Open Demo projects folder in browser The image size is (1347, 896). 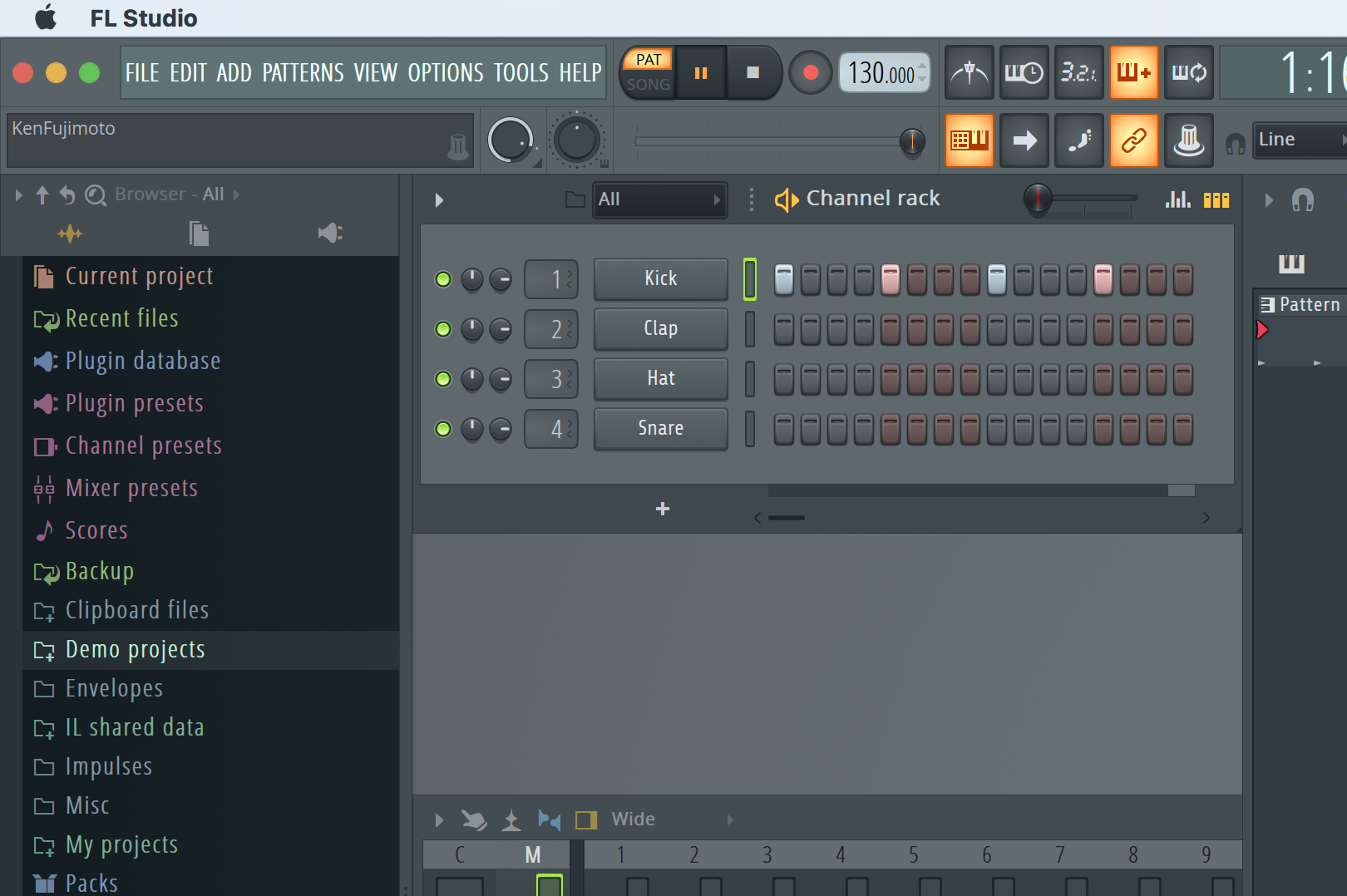(x=211, y=650)
